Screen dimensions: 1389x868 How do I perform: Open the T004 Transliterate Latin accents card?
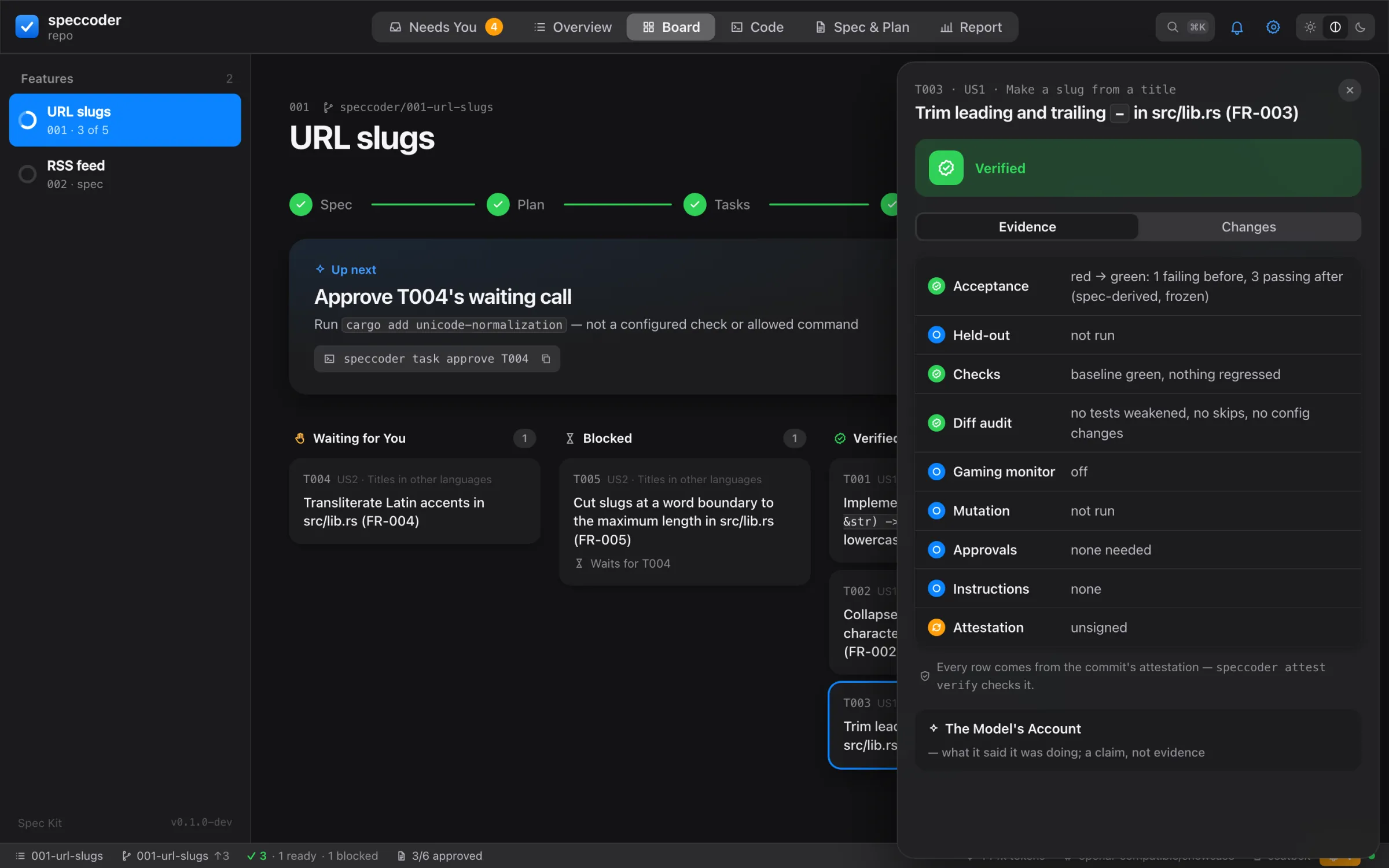(414, 501)
